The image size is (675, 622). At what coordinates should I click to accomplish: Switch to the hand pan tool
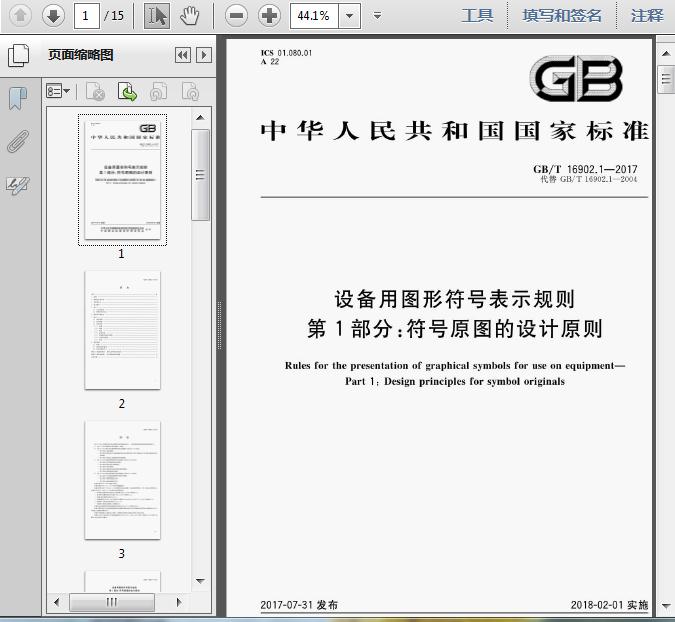tap(189, 16)
